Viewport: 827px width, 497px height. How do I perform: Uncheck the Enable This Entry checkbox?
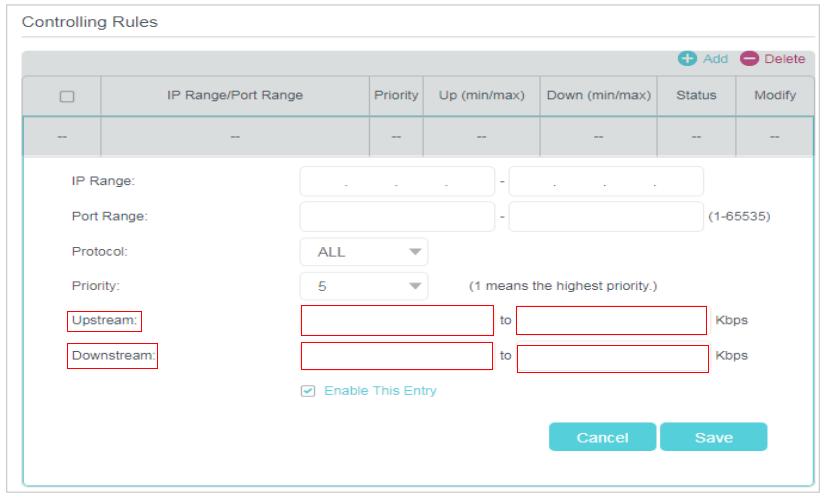(308, 391)
